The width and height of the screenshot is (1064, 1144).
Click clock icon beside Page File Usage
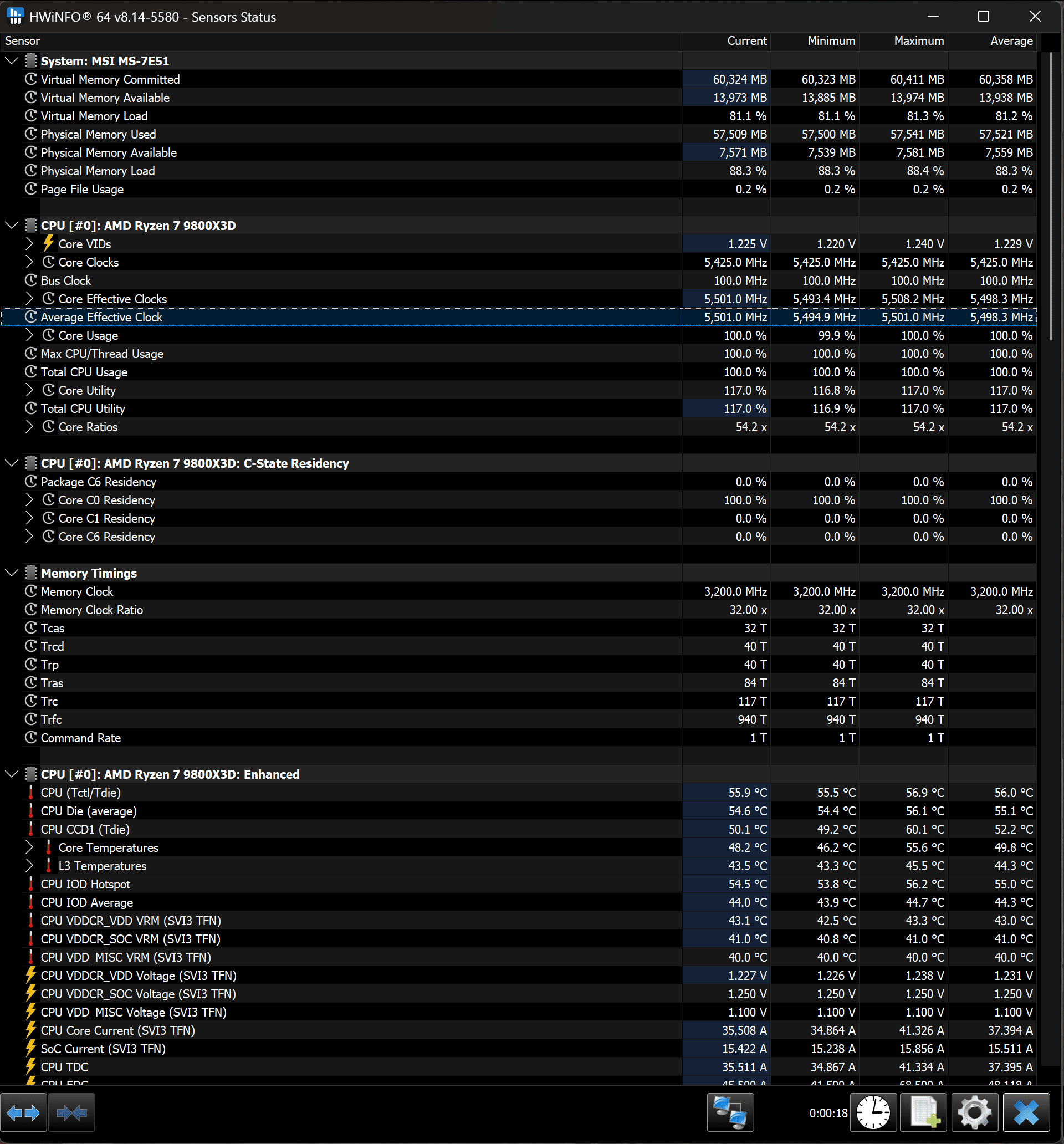tap(31, 189)
